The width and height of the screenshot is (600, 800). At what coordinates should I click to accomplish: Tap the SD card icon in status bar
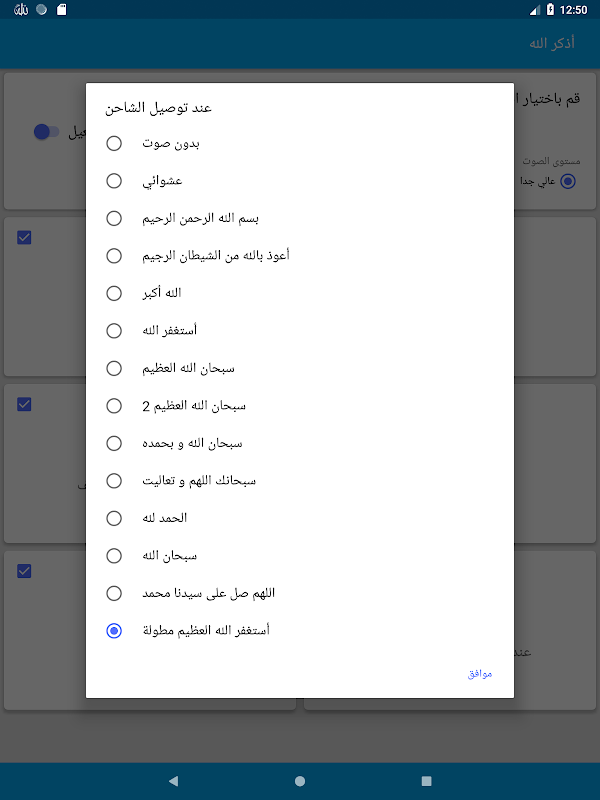click(61, 9)
